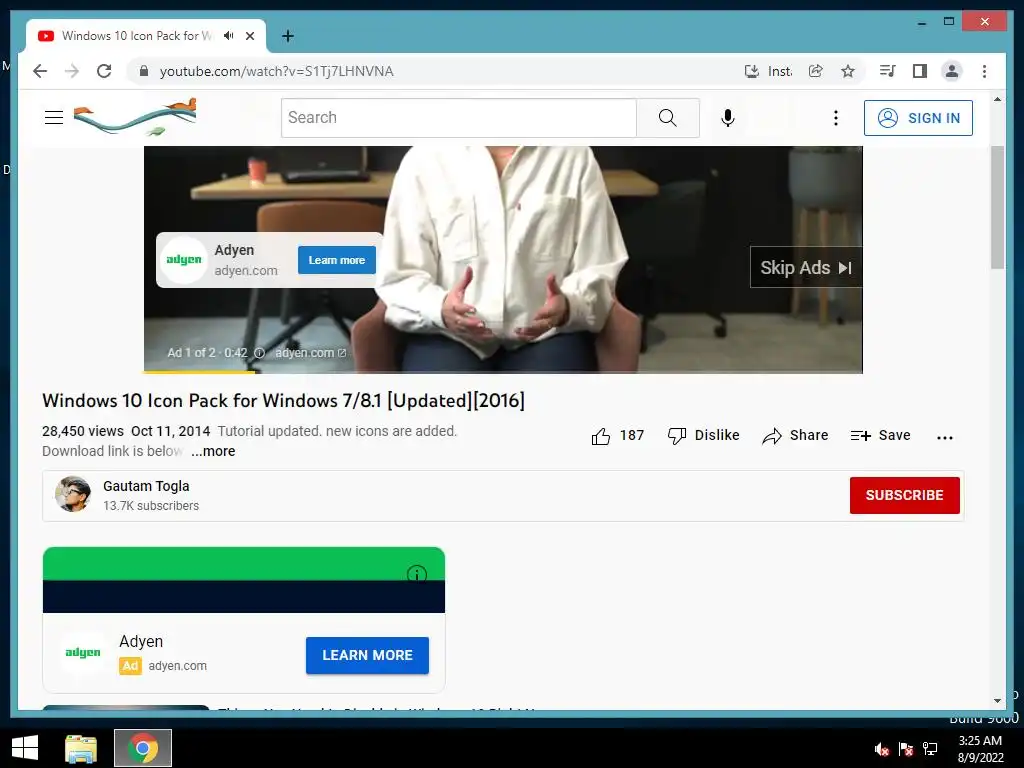Click the microphone voice search icon

tap(728, 118)
